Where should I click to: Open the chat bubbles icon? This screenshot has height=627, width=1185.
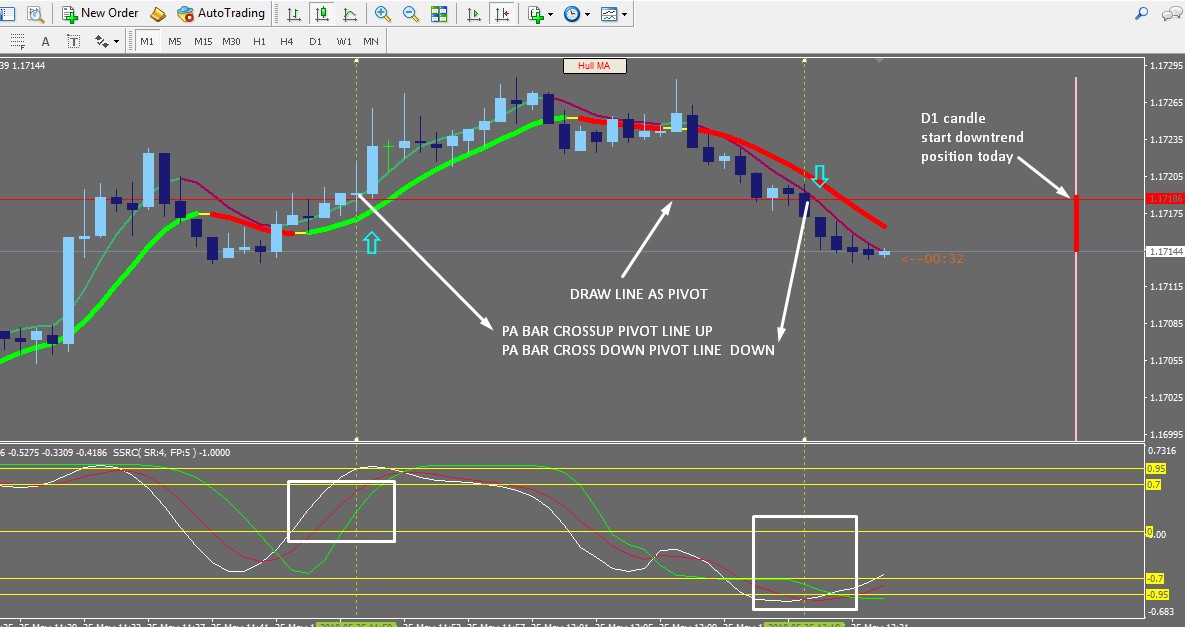[x=1173, y=14]
